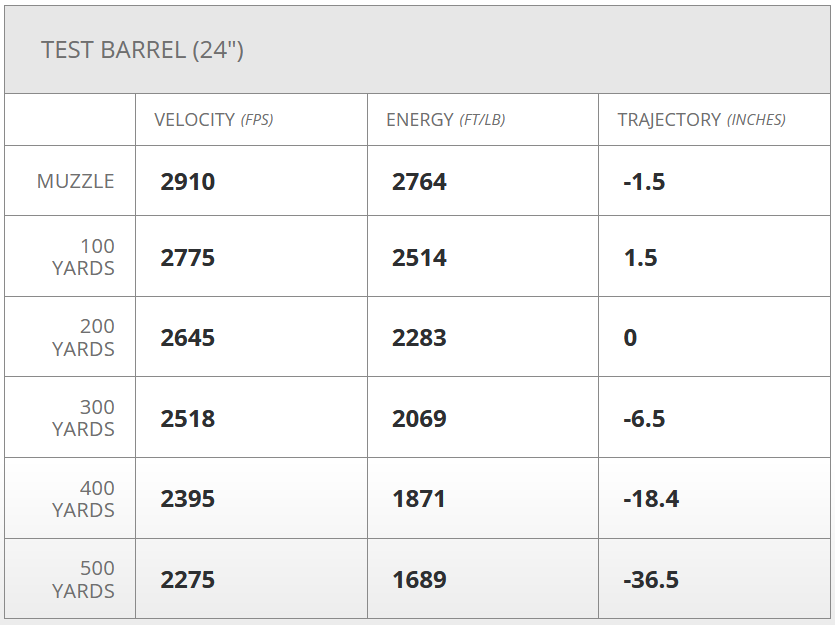Click the 300 YARDS row label
This screenshot has width=835, height=625.
coord(84,418)
